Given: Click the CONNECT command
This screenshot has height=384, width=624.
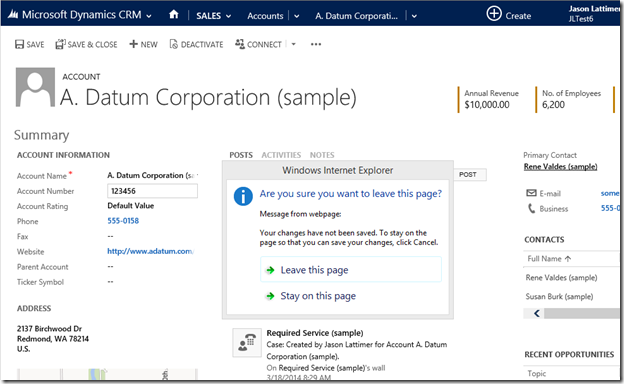Looking at the screenshot, I should [x=258, y=44].
